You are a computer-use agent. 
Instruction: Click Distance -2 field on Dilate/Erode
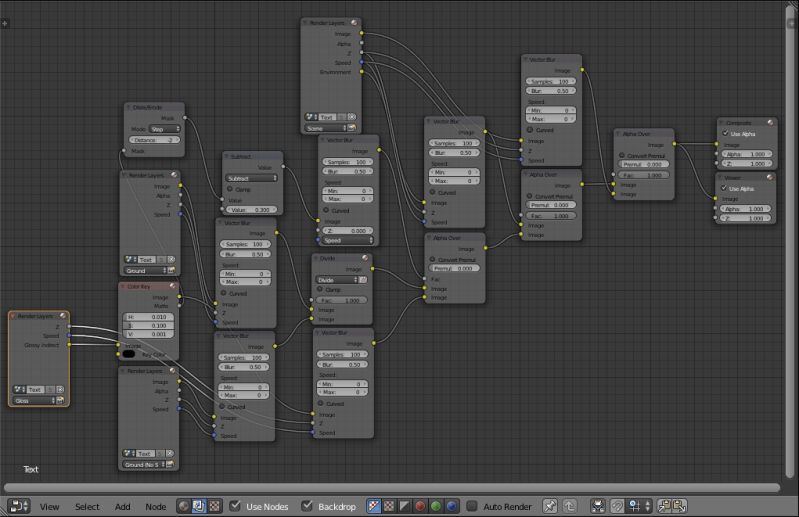[x=154, y=140]
